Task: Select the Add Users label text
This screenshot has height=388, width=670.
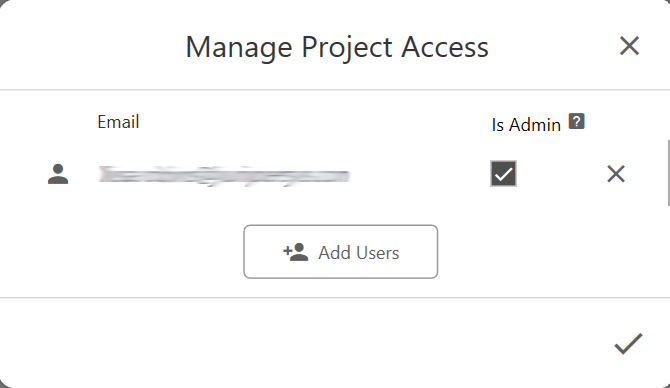Action: [359, 253]
